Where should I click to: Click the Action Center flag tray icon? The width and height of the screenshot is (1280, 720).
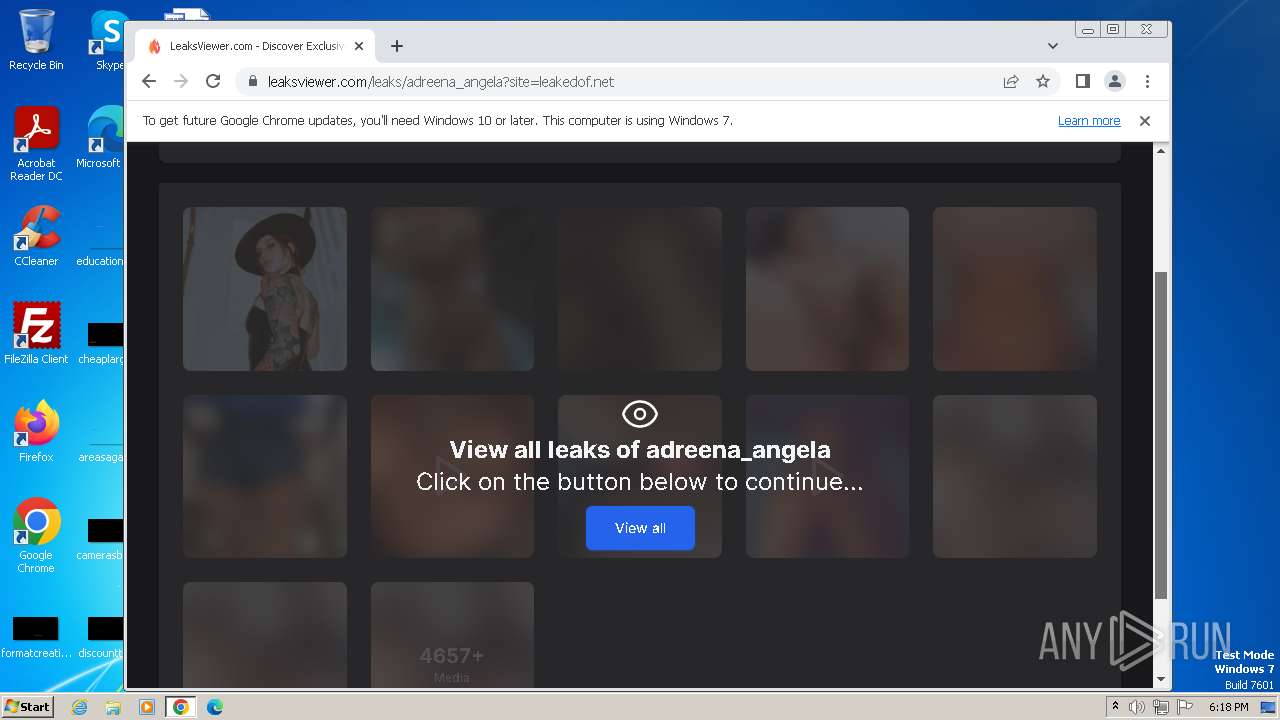(x=1185, y=707)
